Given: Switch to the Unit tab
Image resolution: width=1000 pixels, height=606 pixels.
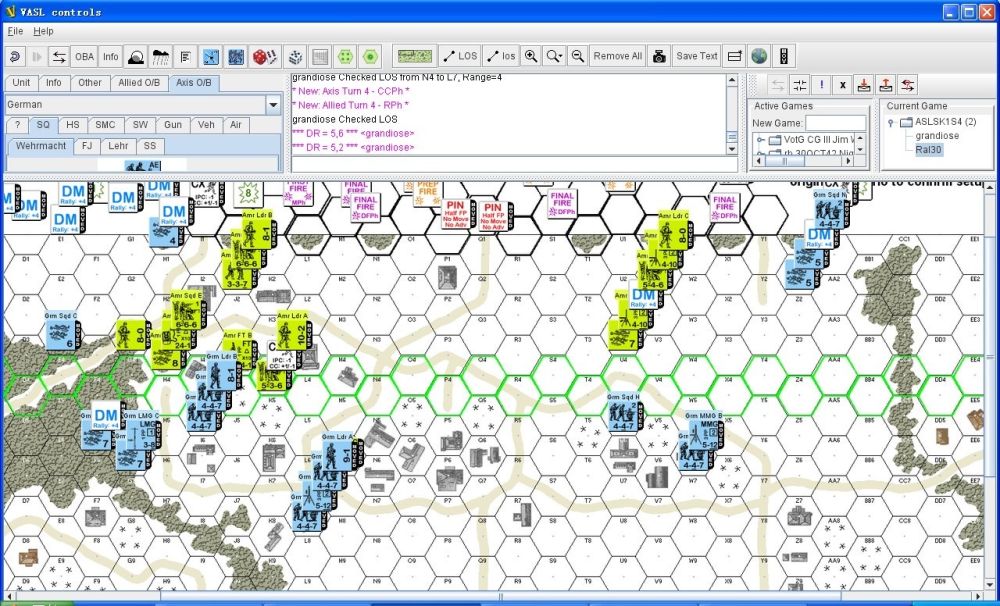Looking at the screenshot, I should pyautogui.click(x=21, y=83).
